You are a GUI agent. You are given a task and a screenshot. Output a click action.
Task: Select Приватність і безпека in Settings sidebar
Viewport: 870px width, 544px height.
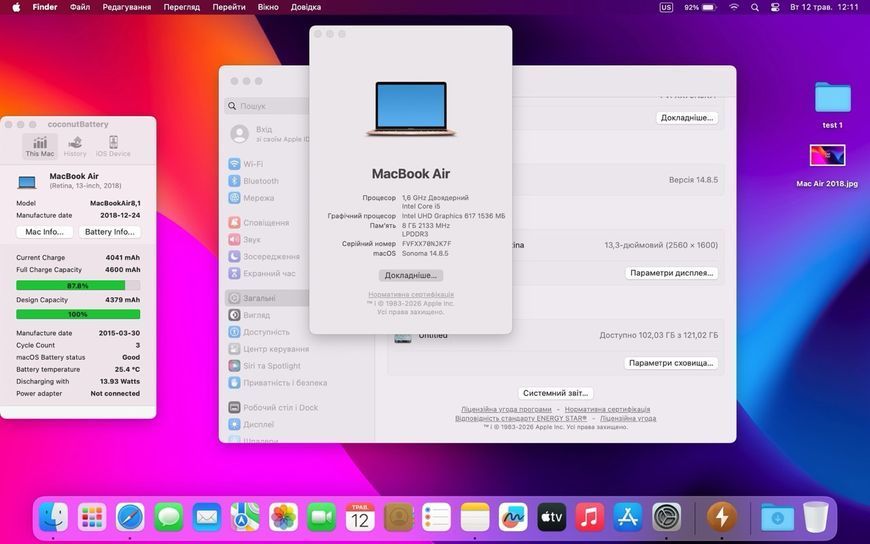pyautogui.click(x=277, y=383)
